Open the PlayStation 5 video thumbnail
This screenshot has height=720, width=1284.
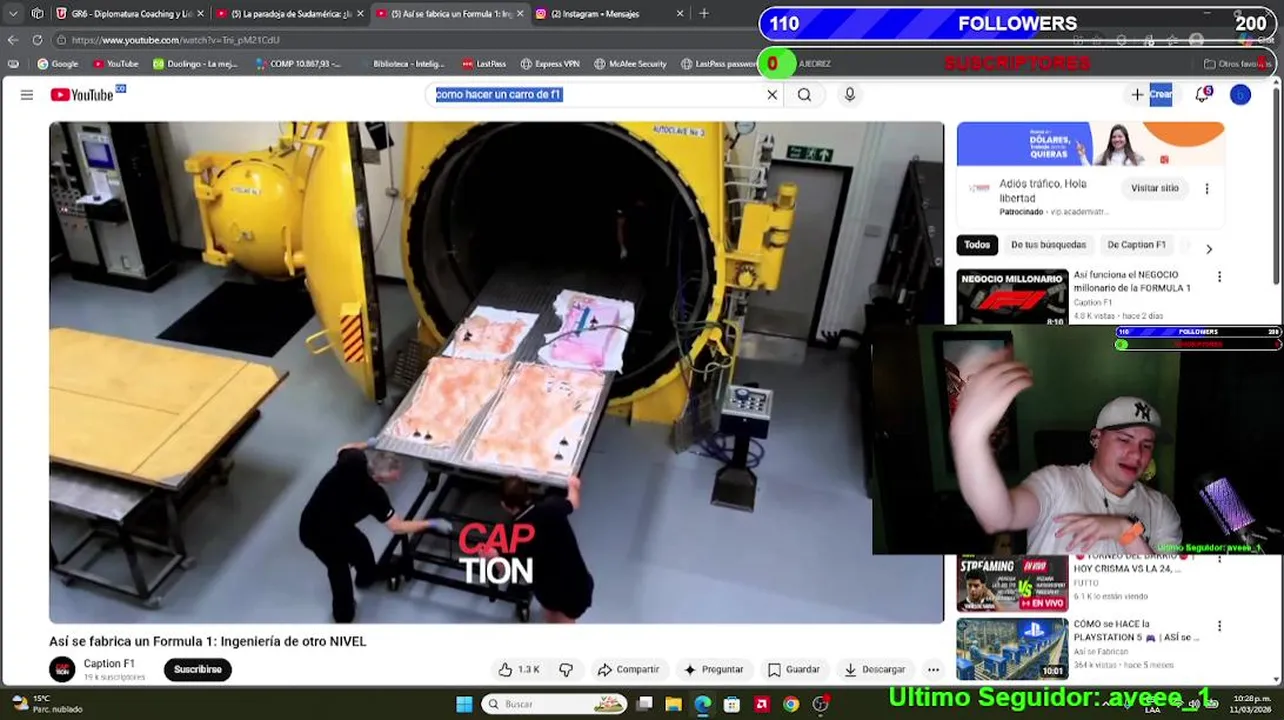click(x=1012, y=648)
